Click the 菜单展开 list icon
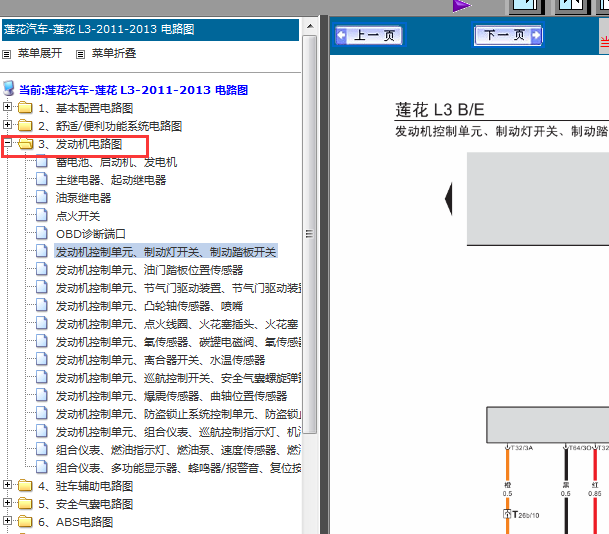This screenshot has width=609, height=534. 7,54
